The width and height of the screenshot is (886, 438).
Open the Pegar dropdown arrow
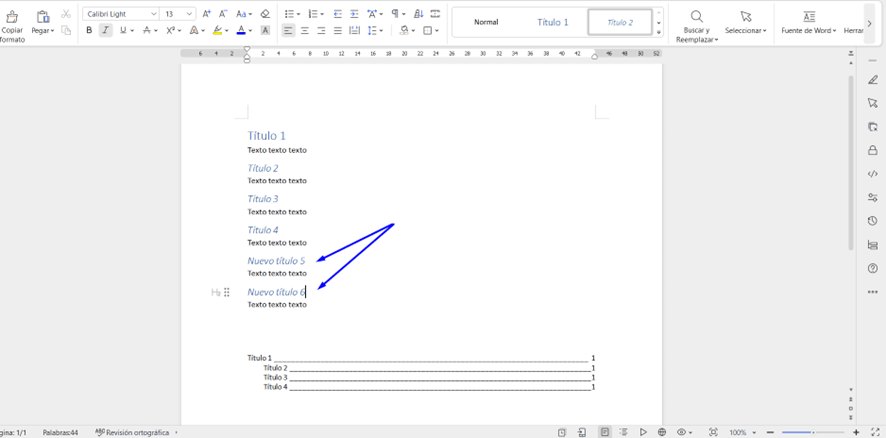51,31
